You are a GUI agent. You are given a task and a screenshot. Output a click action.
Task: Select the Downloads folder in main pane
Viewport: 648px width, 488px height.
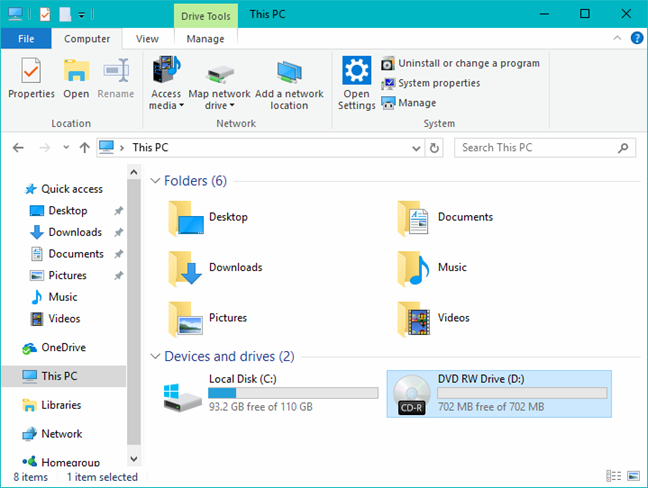pyautogui.click(x=215, y=268)
